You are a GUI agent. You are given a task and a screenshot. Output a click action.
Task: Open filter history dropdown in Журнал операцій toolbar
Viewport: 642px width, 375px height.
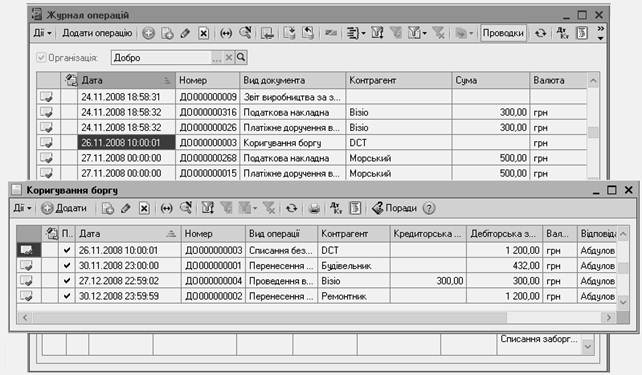[x=417, y=33]
